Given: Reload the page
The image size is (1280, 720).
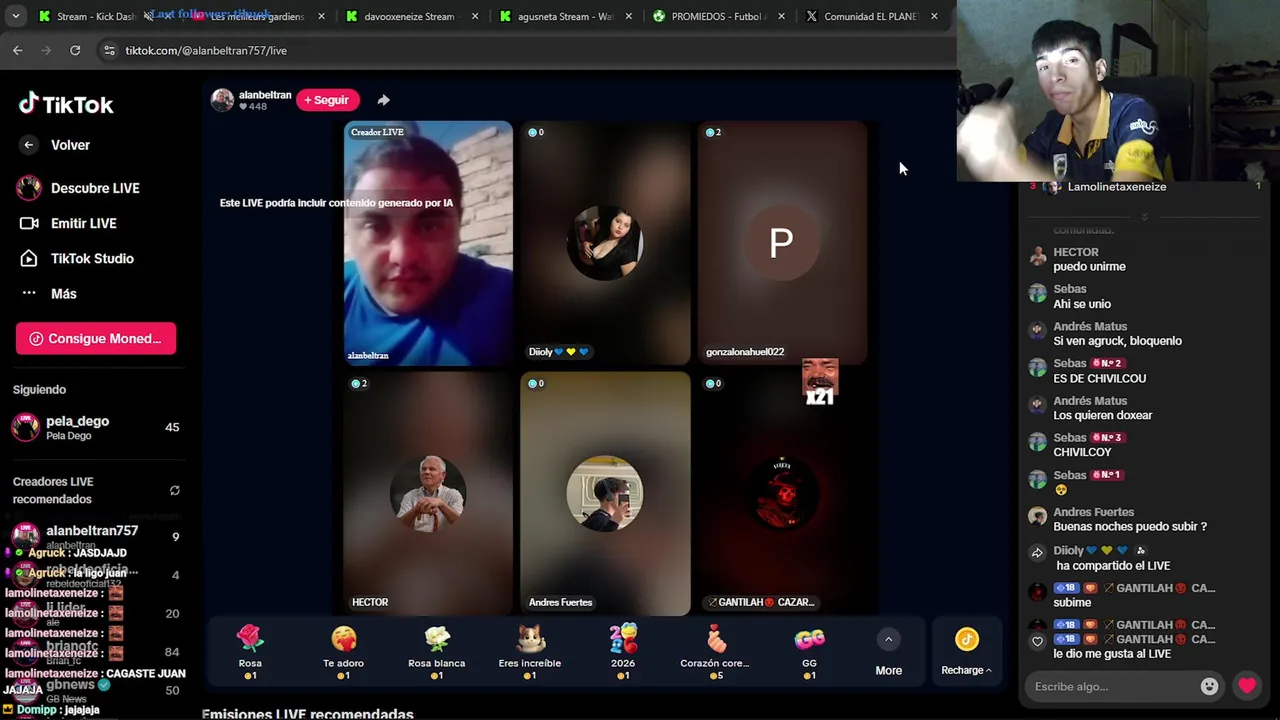Looking at the screenshot, I should pyautogui.click(x=75, y=50).
